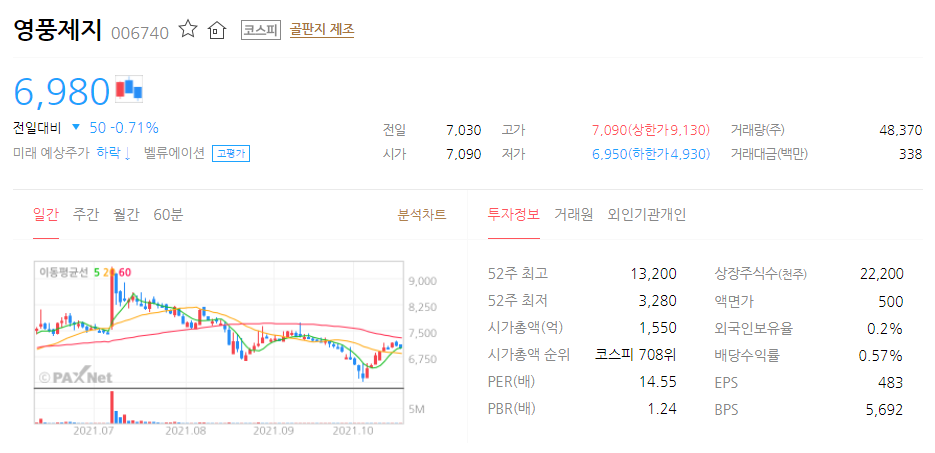Click the stock name 영풍제지
935x453 pixels.
[x=58, y=29]
